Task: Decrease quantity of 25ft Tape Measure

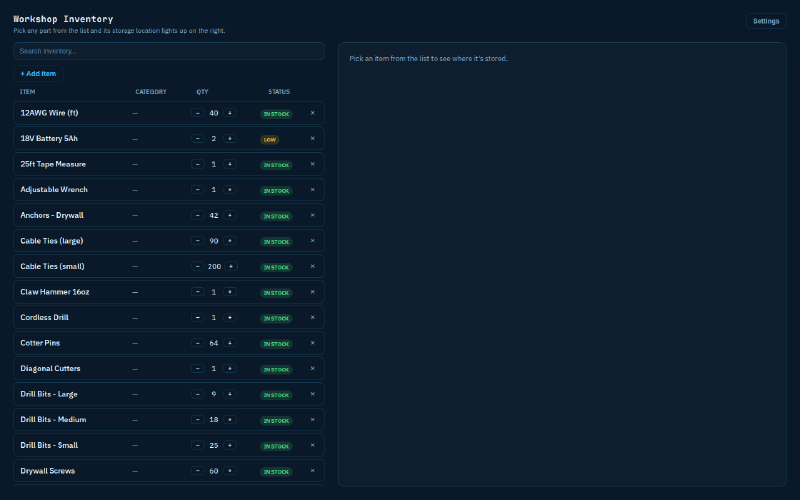Action: coord(197,164)
